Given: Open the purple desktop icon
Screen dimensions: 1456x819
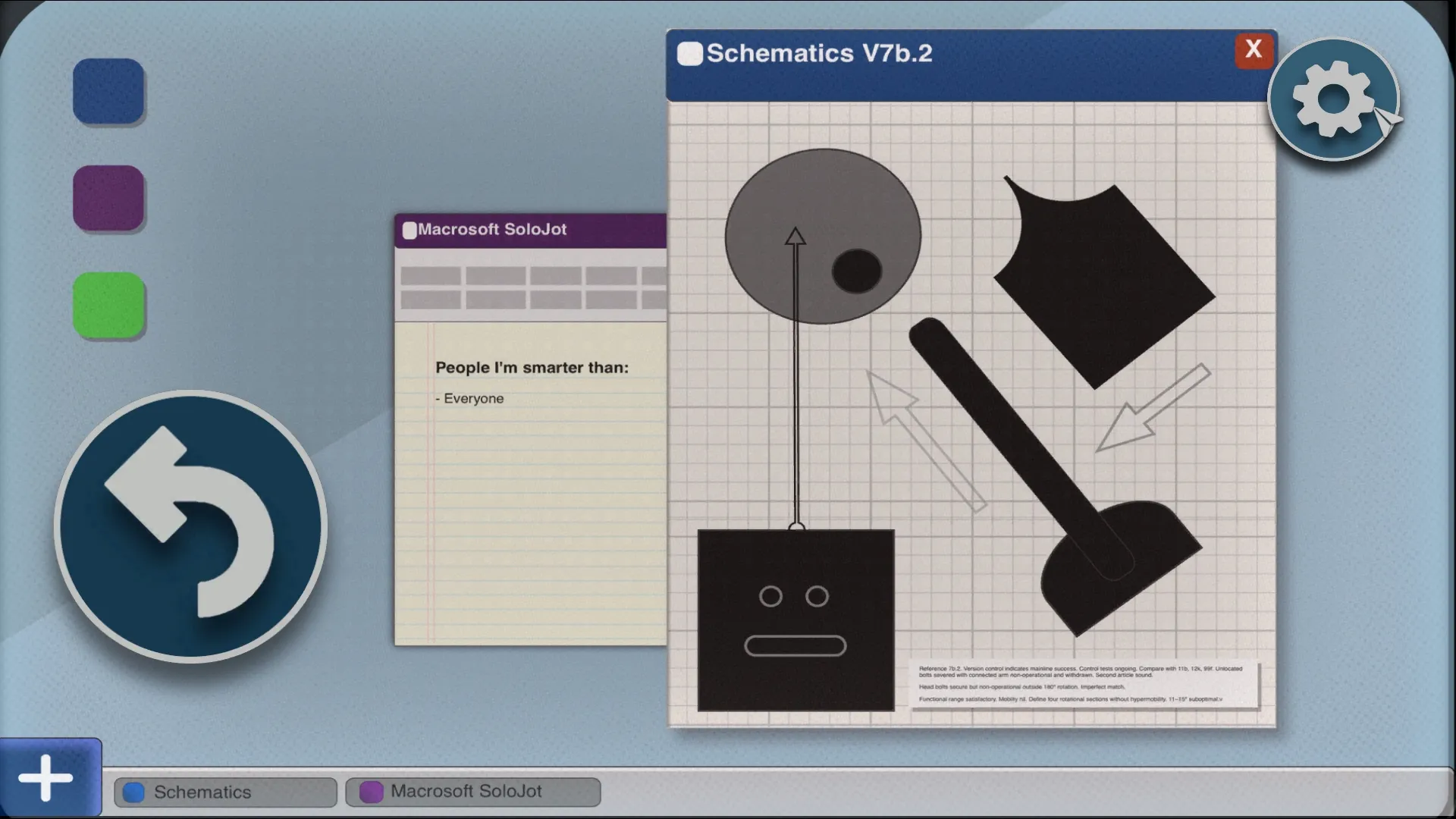Looking at the screenshot, I should 108,198.
